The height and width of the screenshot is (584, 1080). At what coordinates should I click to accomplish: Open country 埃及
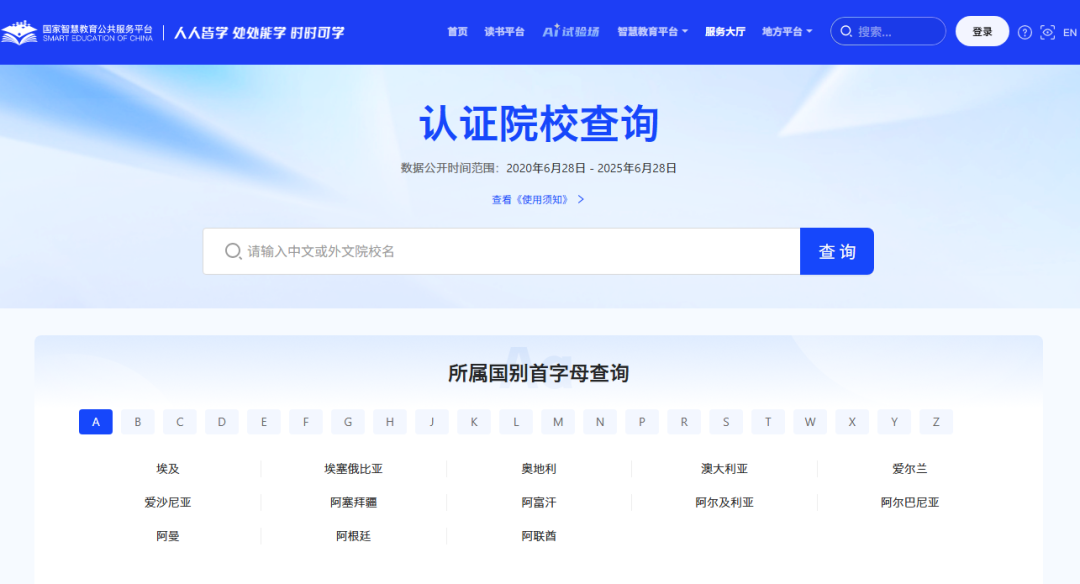[167, 469]
